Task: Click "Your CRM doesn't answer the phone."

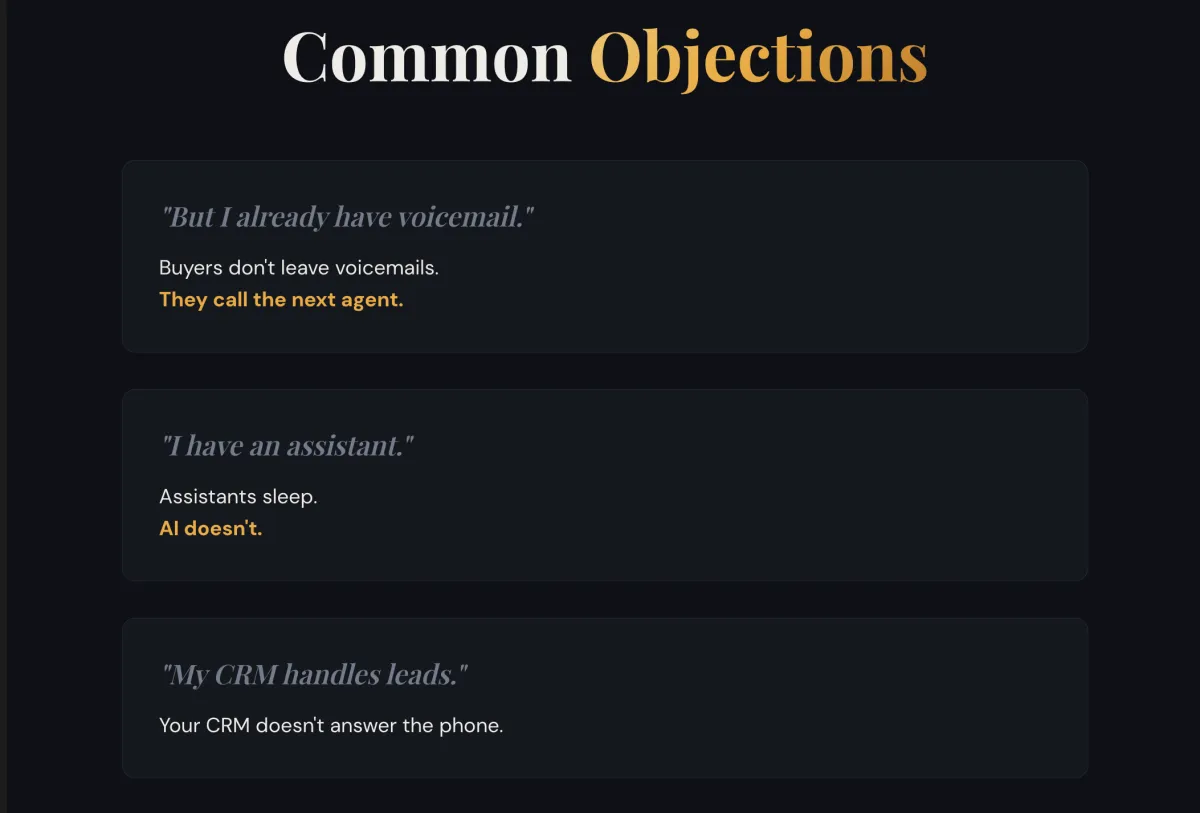Action: click(331, 726)
